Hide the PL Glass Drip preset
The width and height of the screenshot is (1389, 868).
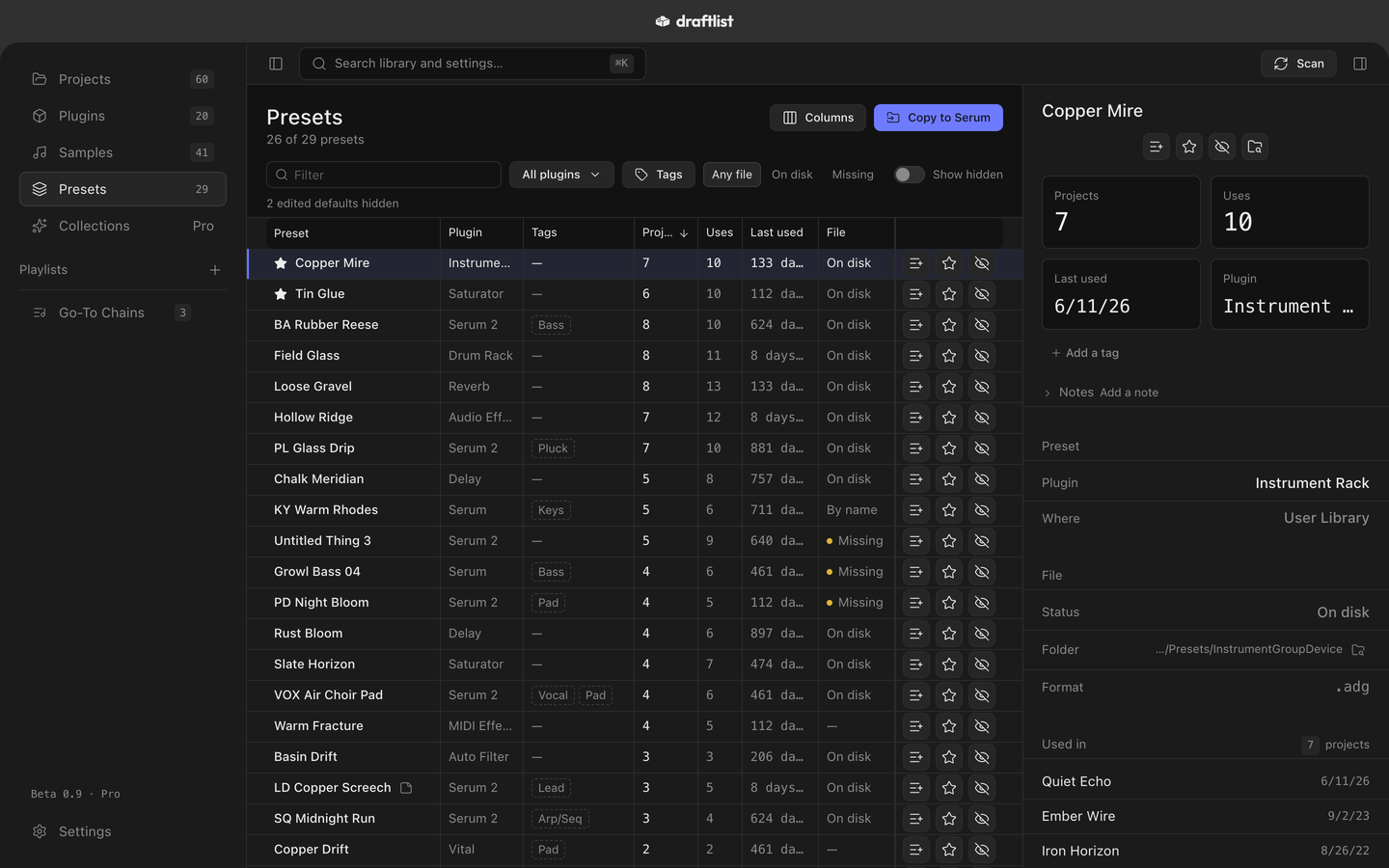982,448
